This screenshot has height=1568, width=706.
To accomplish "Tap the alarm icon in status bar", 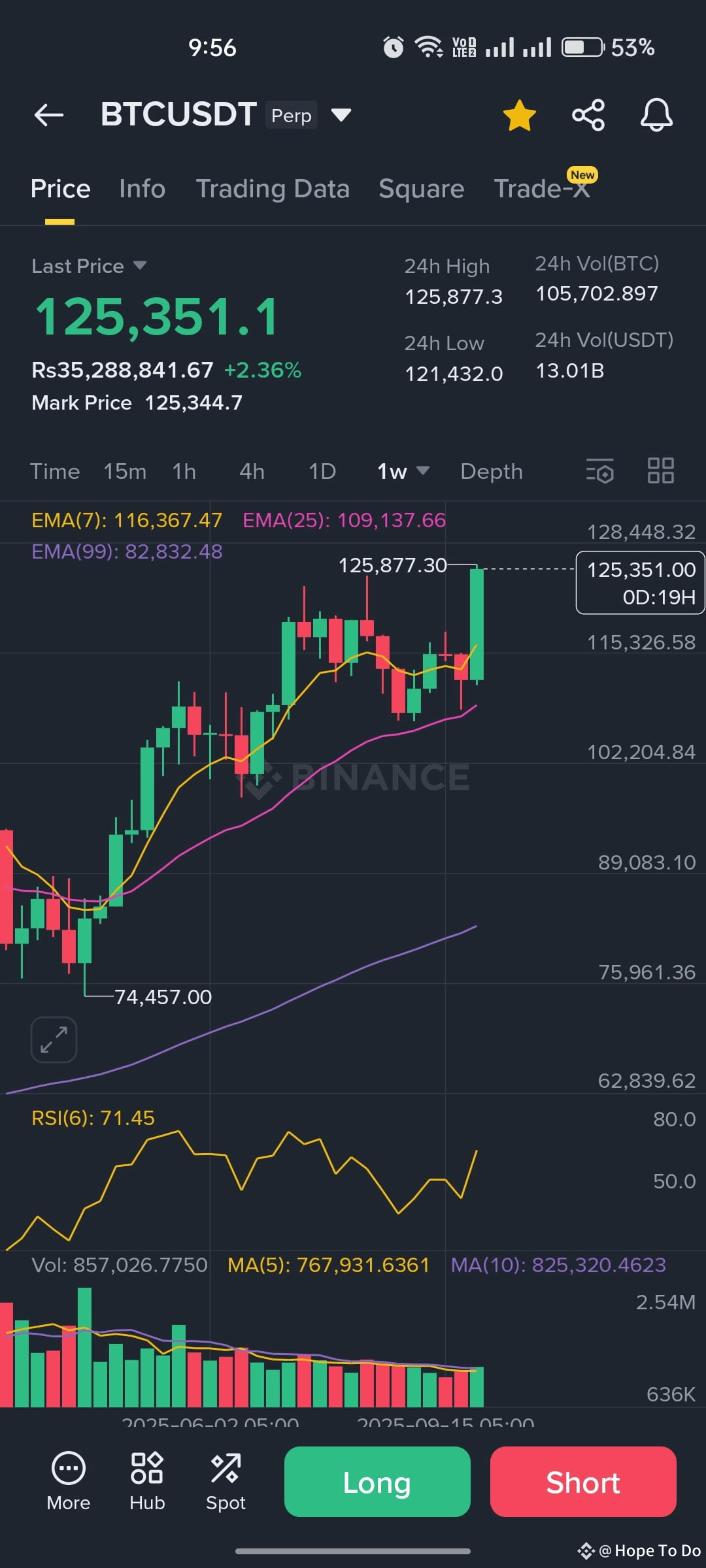I will pyautogui.click(x=393, y=47).
